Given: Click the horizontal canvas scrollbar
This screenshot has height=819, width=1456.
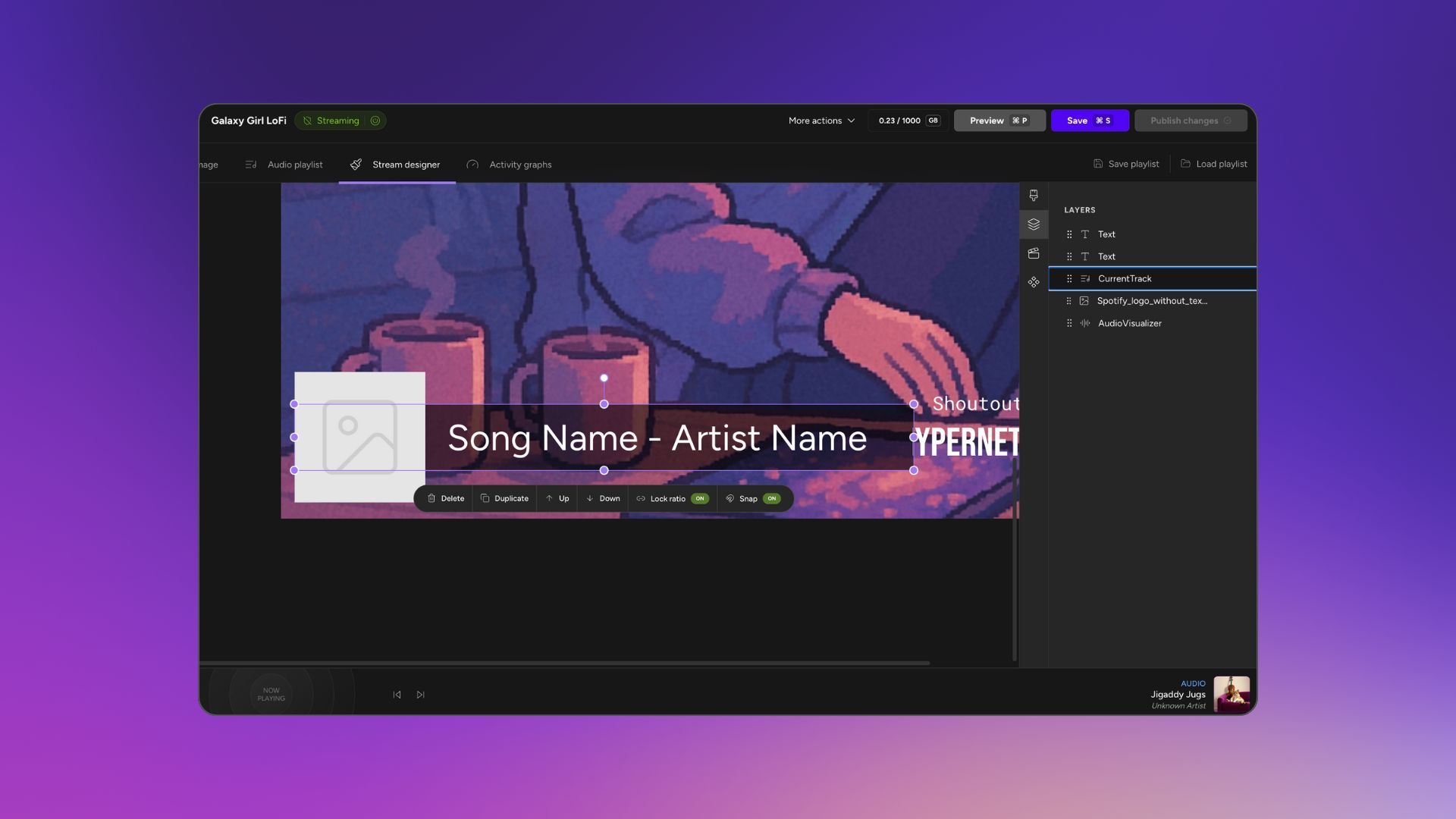Looking at the screenshot, I should point(565,663).
